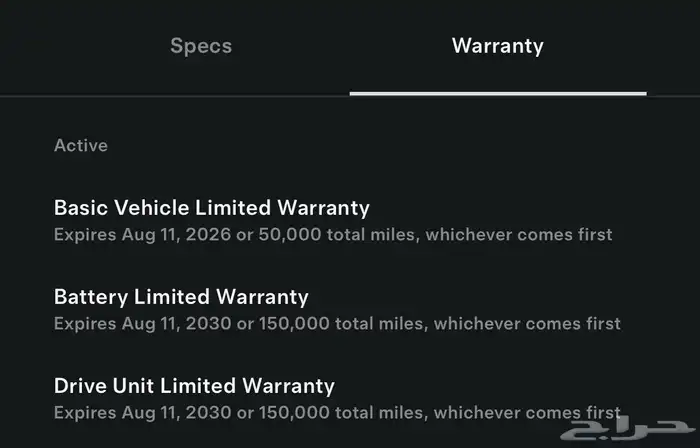Click 'whichever comes first' in Basic Vehicle line

pyautogui.click(x=518, y=235)
